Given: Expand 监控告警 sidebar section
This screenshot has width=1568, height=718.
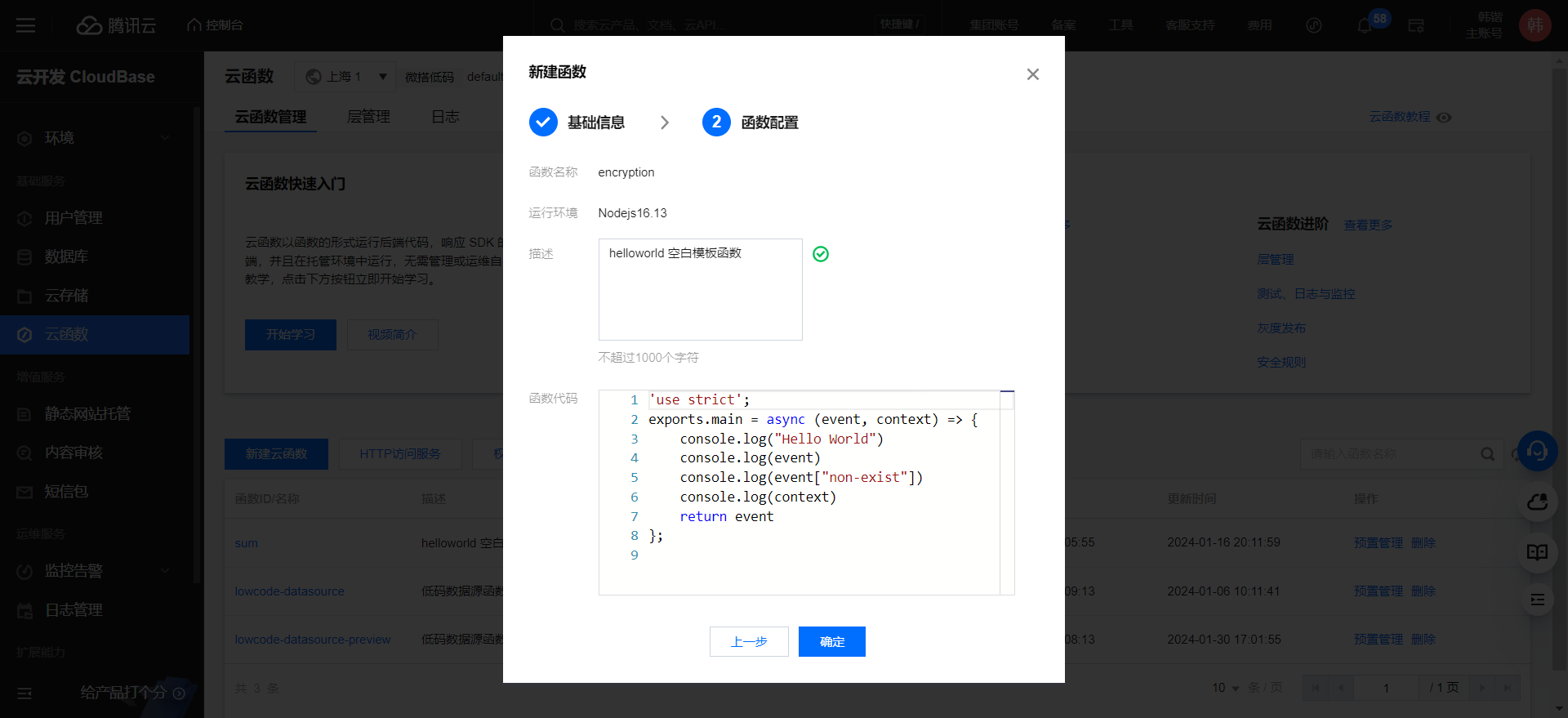Looking at the screenshot, I should (95, 571).
